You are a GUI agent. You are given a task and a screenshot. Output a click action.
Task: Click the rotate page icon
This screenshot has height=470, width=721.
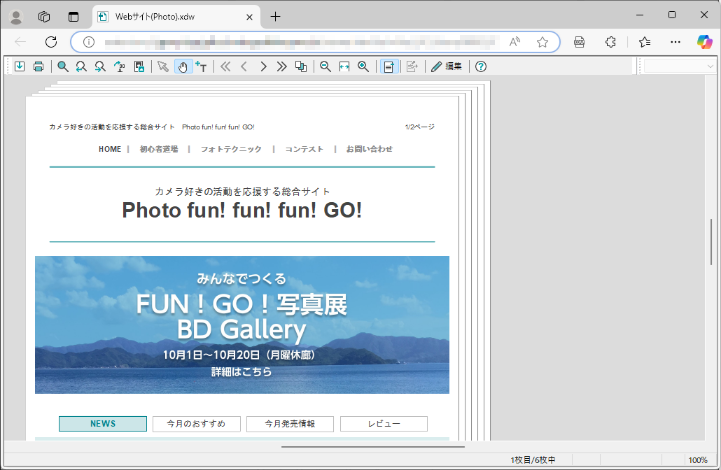pos(120,67)
